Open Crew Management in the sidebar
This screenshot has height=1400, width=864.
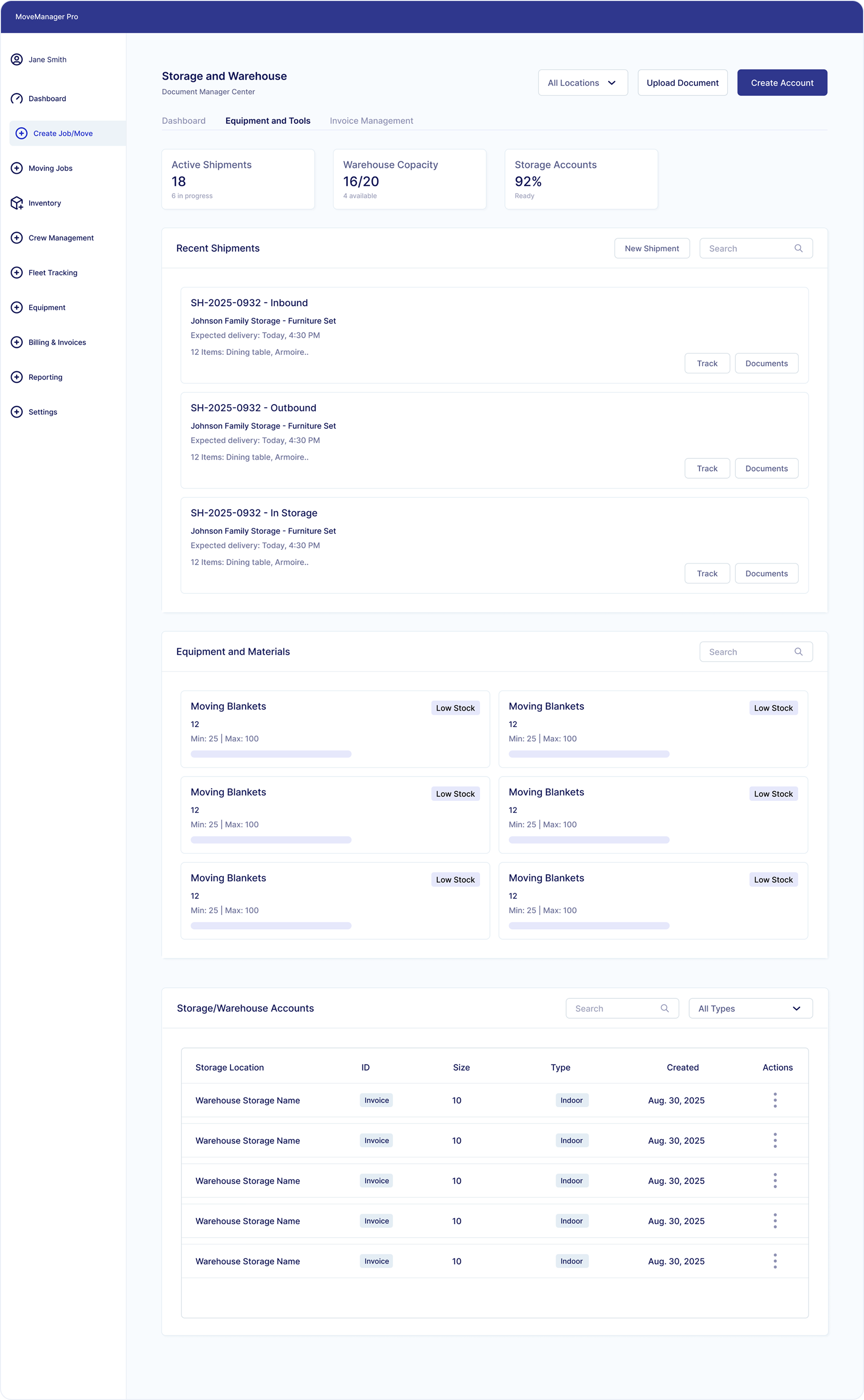click(x=60, y=238)
